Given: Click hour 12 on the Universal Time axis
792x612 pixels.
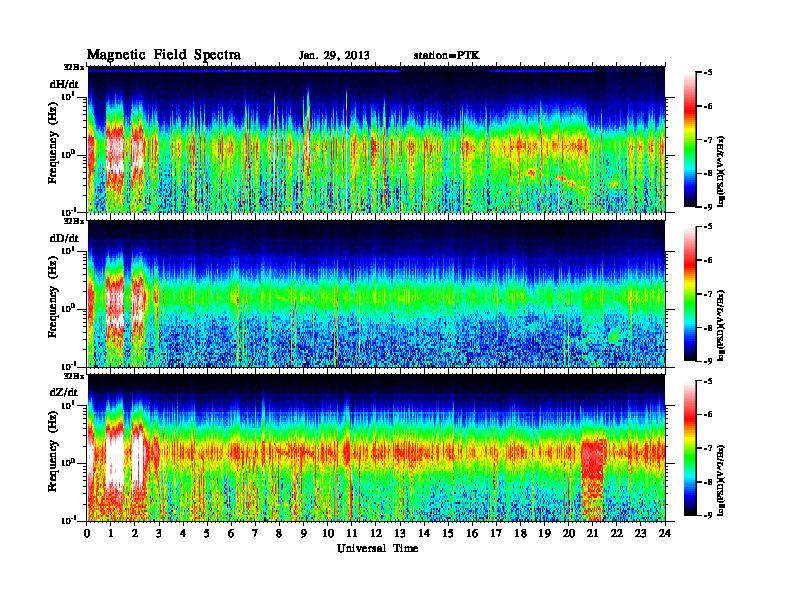Looking at the screenshot, I should (x=376, y=533).
